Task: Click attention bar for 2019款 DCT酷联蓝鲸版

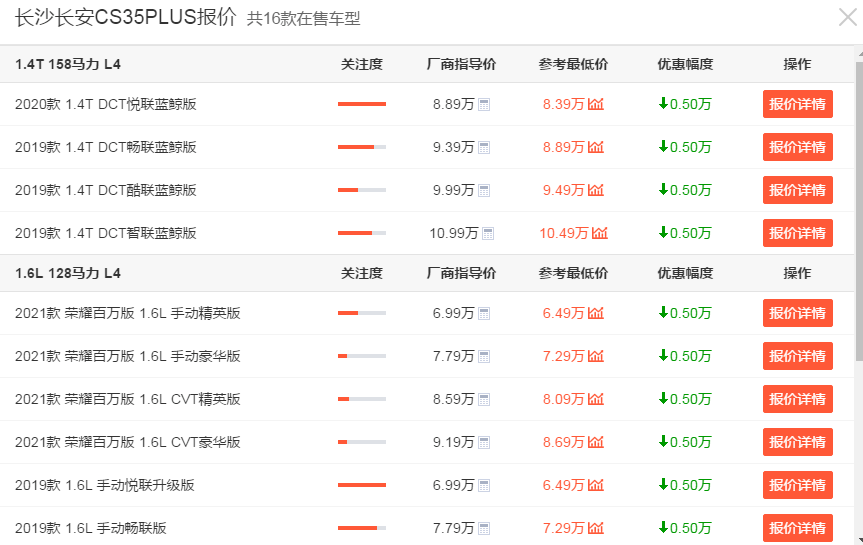Action: click(362, 190)
